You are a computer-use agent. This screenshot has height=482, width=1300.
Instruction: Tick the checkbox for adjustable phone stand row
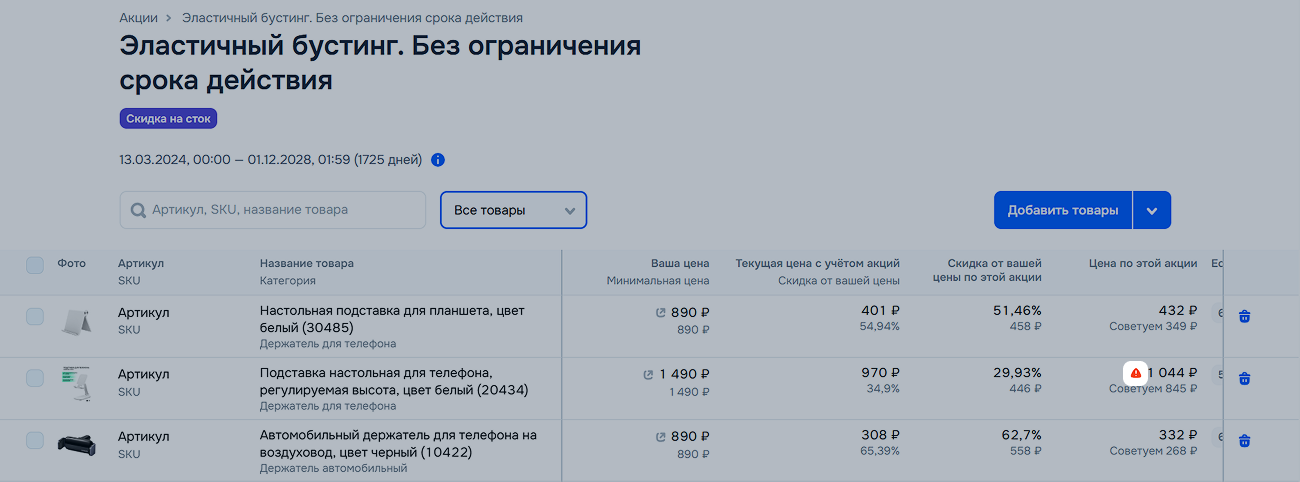coord(35,378)
